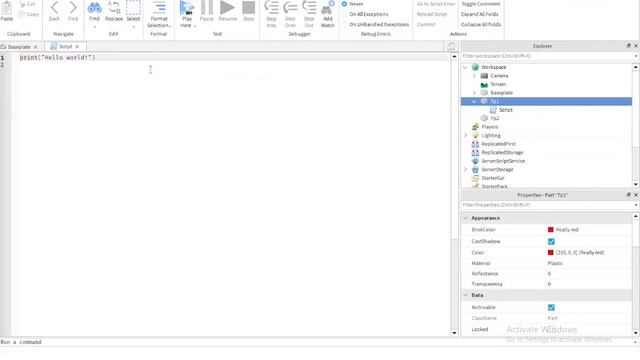Select the Script under Tp1
Viewport: 640px width, 360px height.
click(x=506, y=110)
